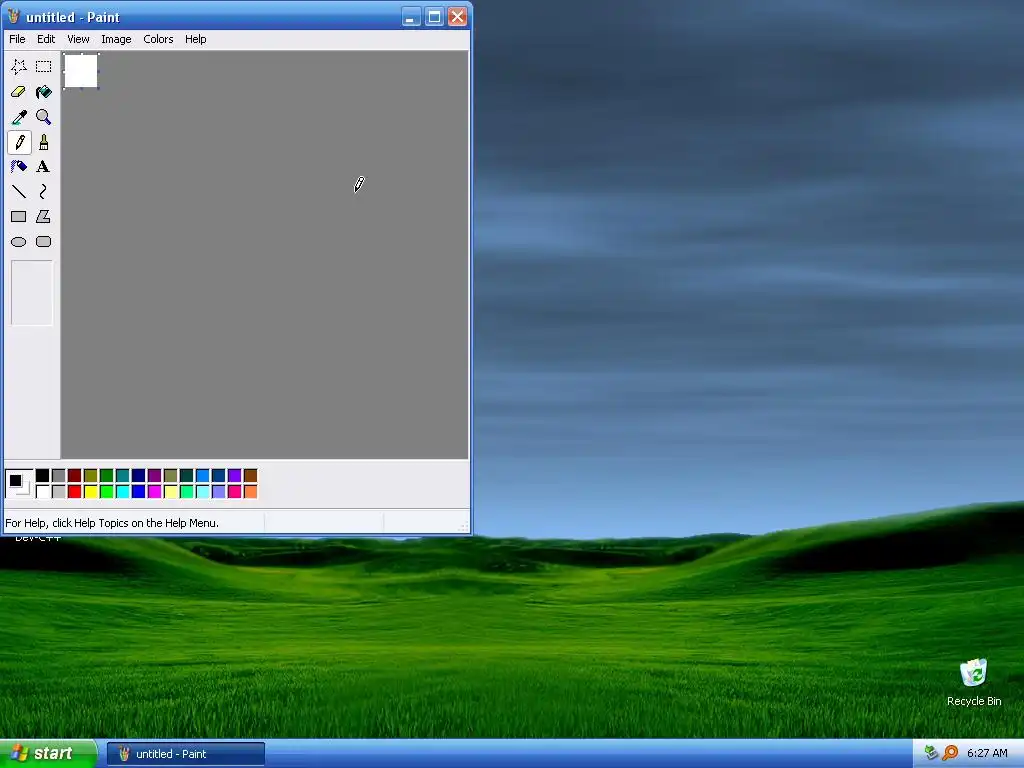This screenshot has width=1024, height=768.
Task: Choose the straight Line tool
Action: [x=19, y=191]
